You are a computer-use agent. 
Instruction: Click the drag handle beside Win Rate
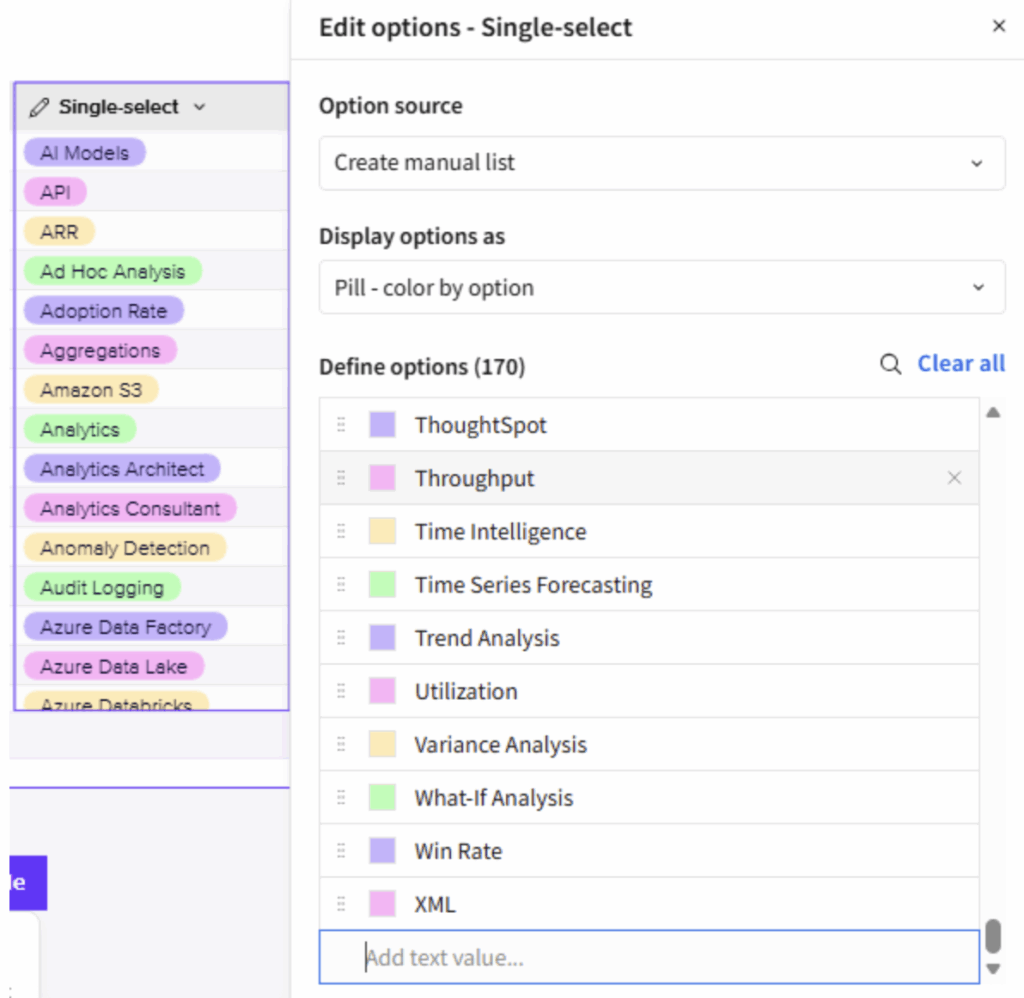coord(341,851)
